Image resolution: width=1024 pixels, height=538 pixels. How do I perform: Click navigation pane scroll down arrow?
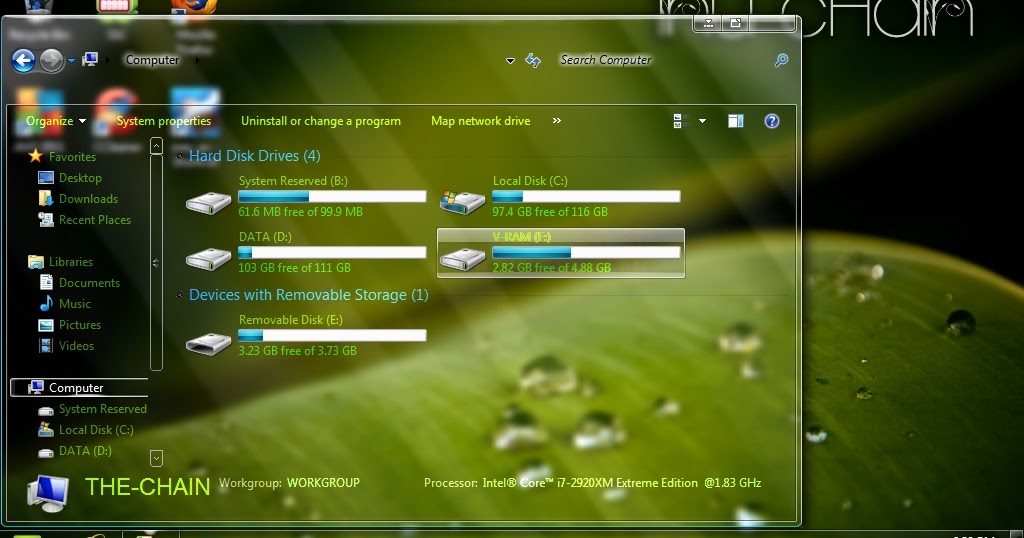pos(156,458)
